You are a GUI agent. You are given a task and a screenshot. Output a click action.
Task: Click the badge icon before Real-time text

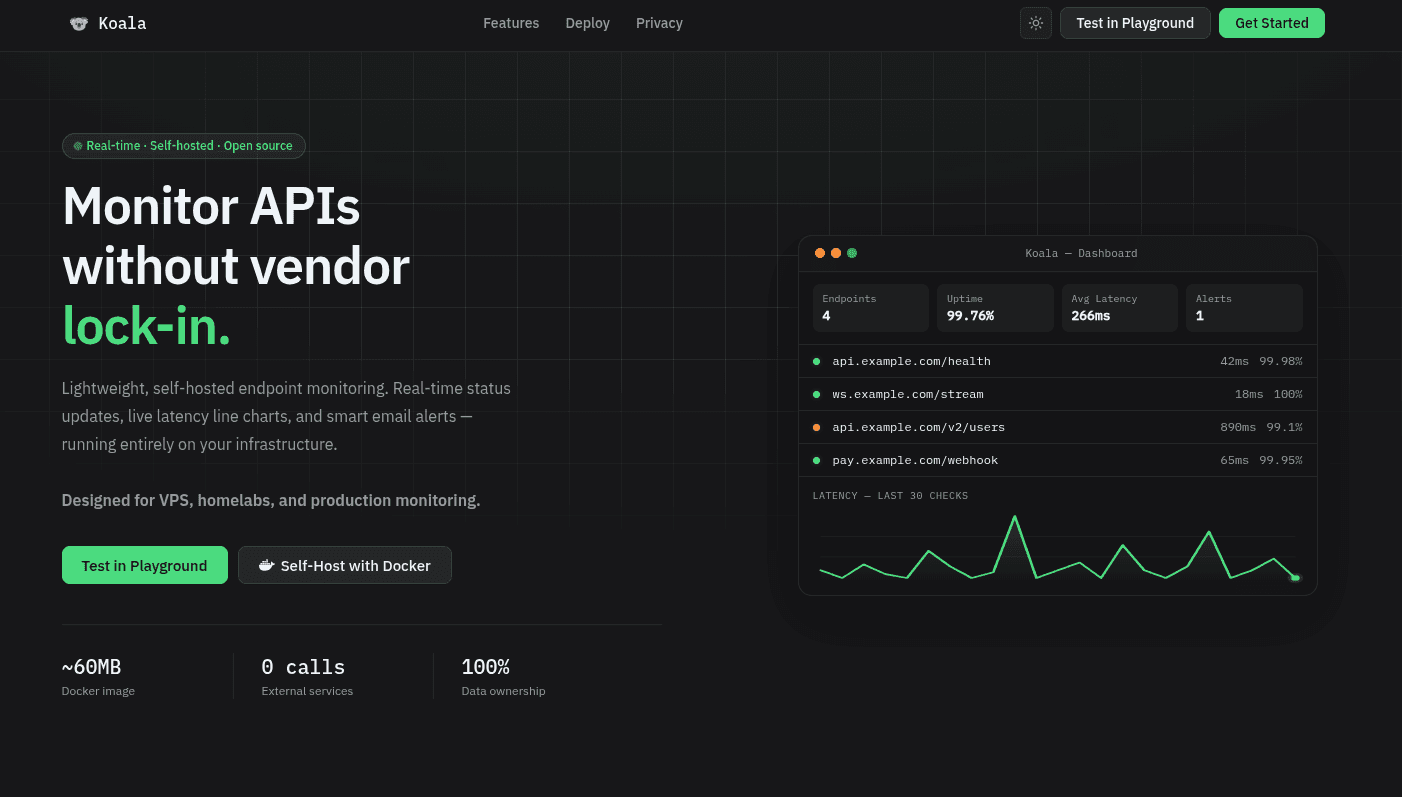click(78, 146)
